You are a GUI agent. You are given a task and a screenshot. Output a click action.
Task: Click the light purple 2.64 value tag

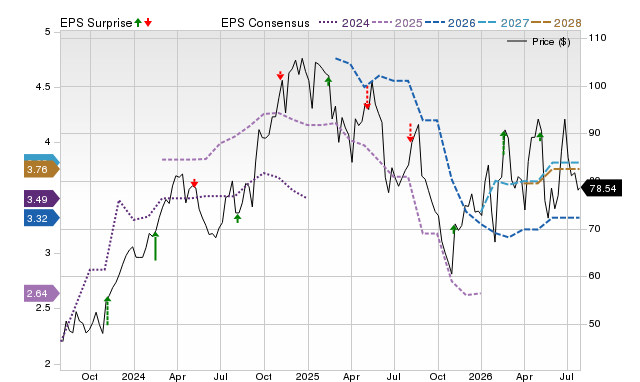click(42, 293)
